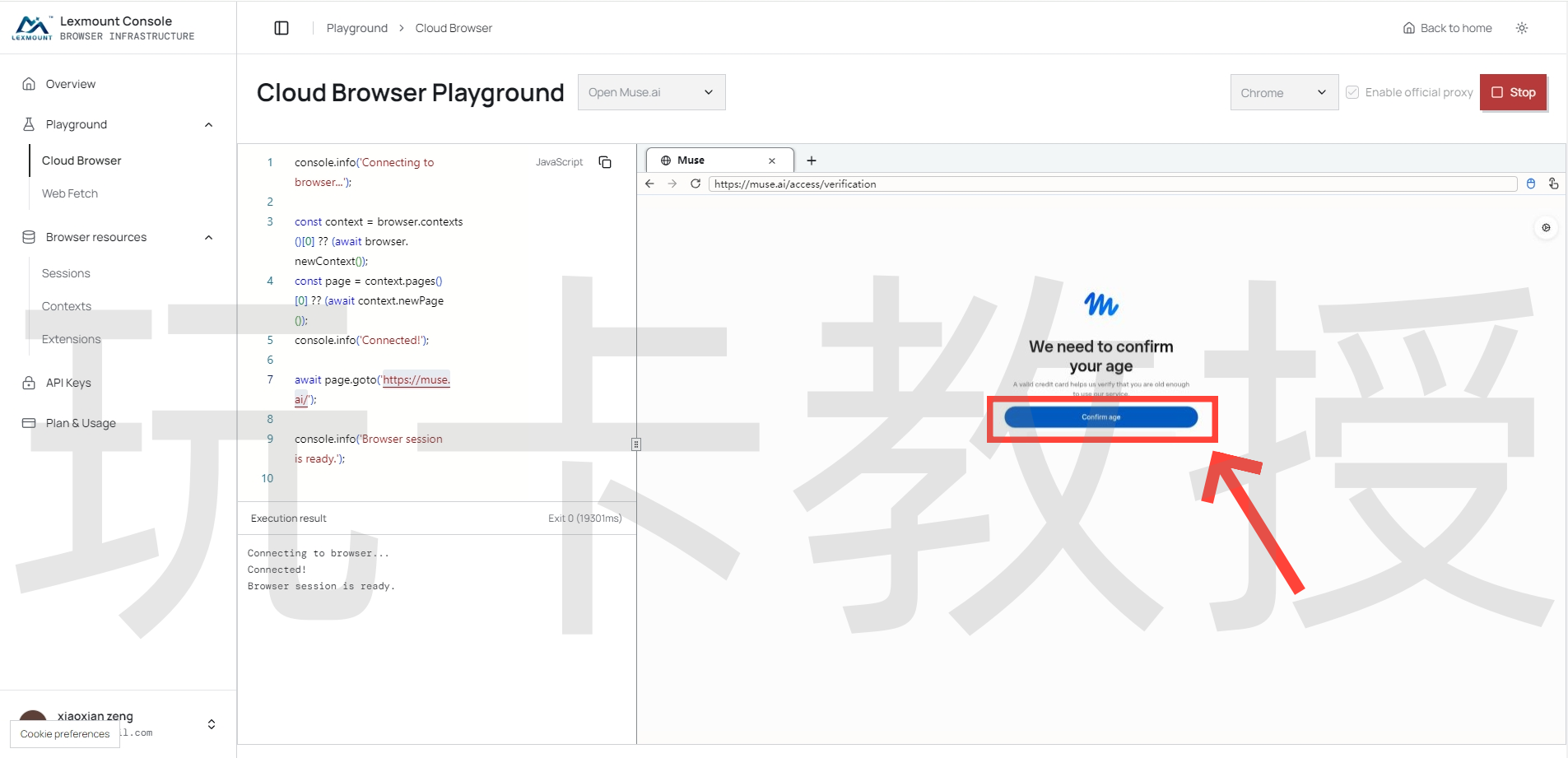Click the Playground flask icon
Screen dimensions: 1568x758
(29, 124)
